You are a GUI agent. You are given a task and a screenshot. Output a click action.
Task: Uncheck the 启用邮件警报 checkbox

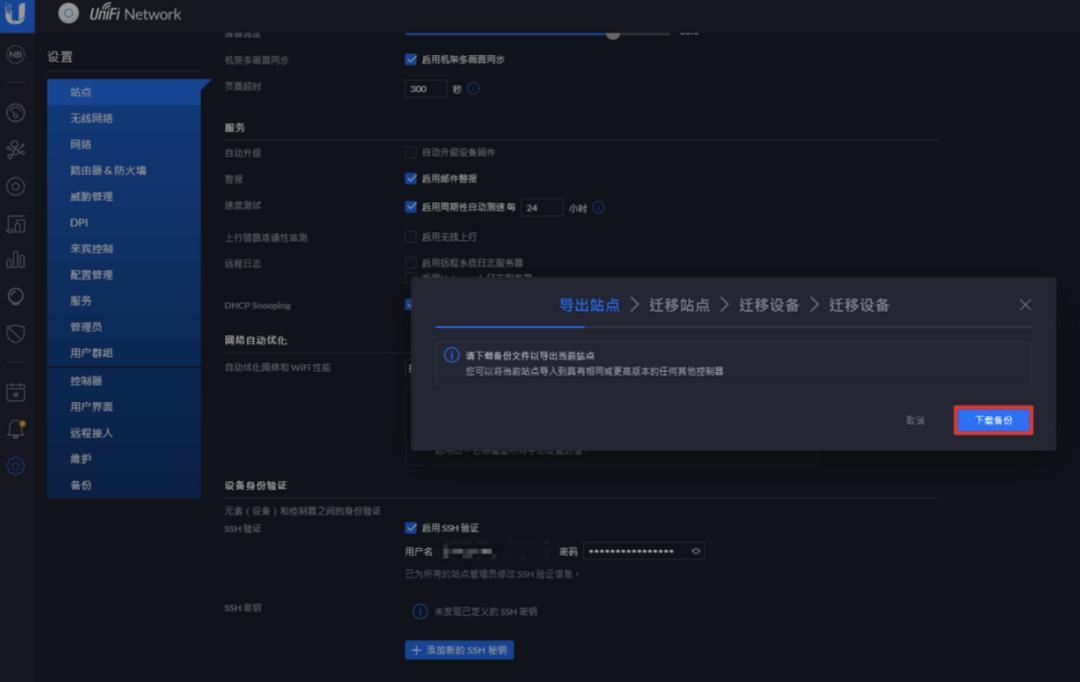point(410,180)
